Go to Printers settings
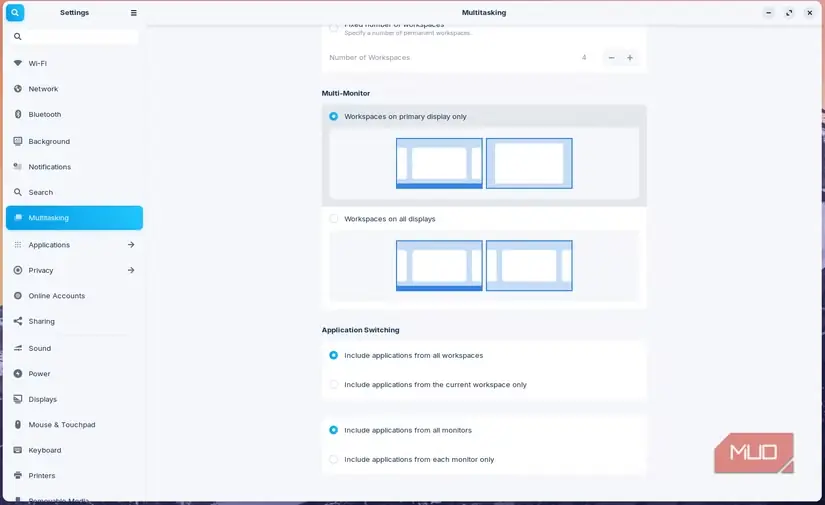Screen dimensions: 825x505 (74, 476)
